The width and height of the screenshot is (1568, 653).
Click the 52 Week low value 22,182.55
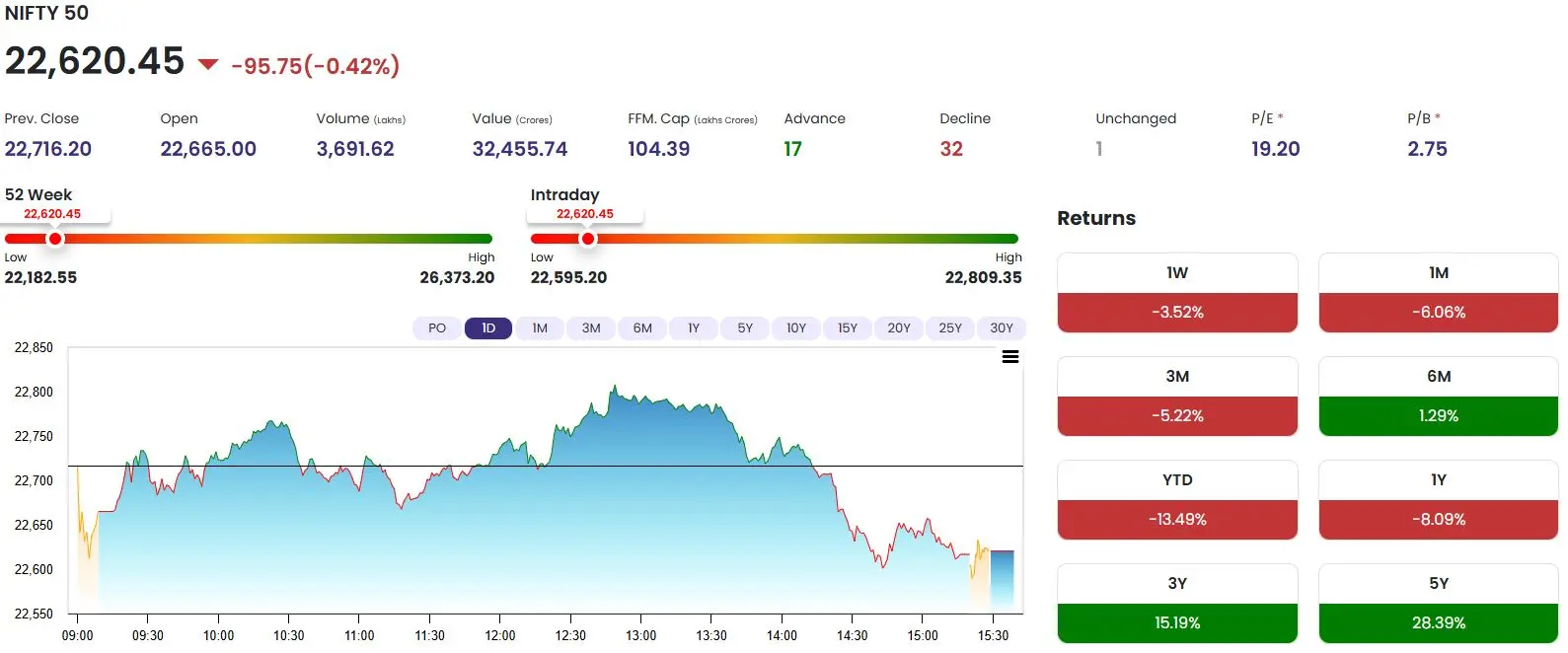click(x=40, y=278)
